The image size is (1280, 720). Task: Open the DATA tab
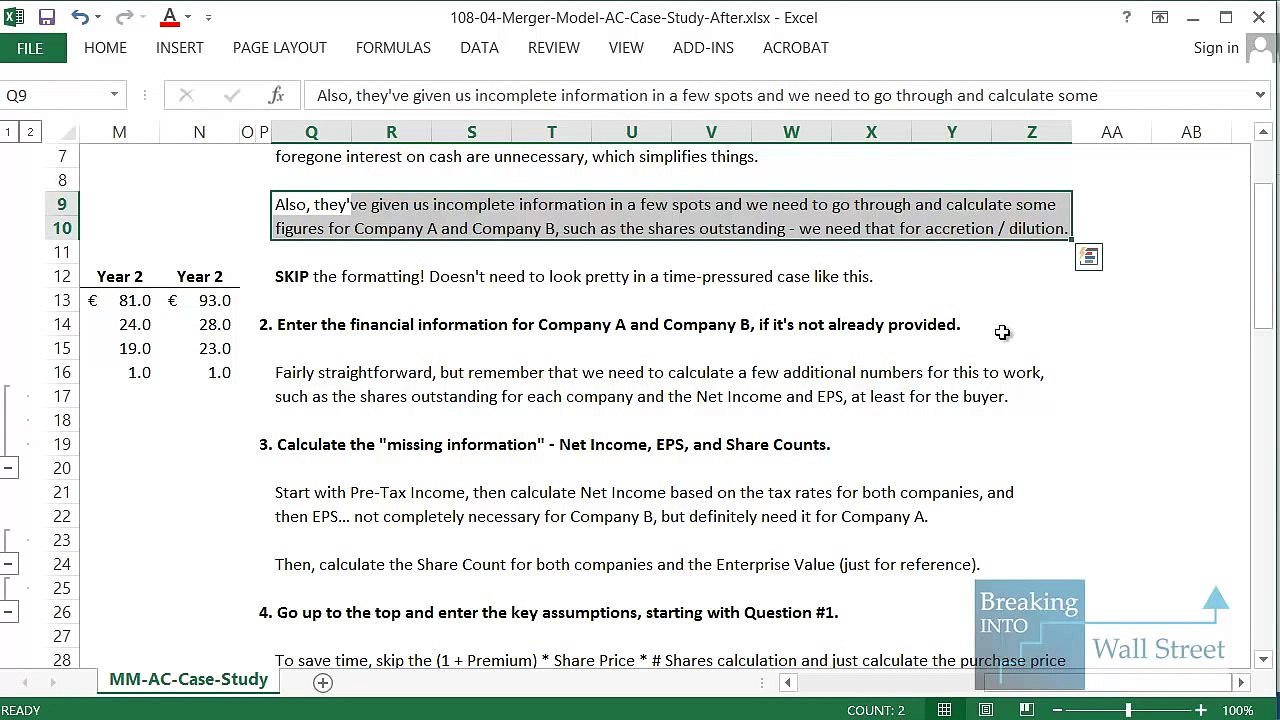(479, 48)
